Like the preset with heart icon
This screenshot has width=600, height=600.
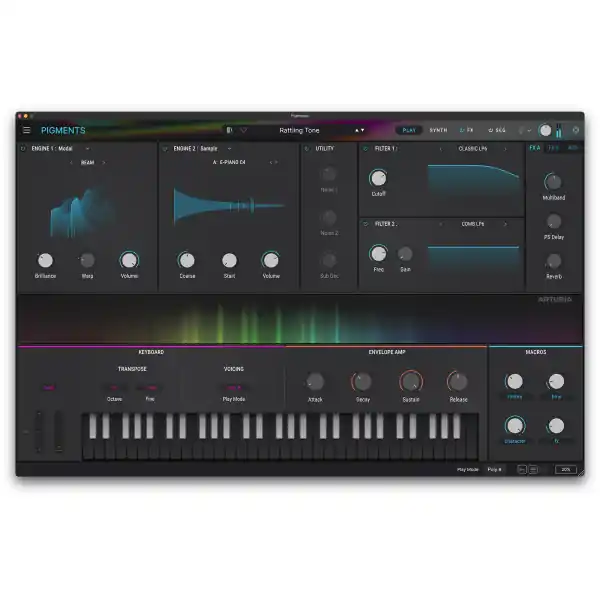(243, 130)
